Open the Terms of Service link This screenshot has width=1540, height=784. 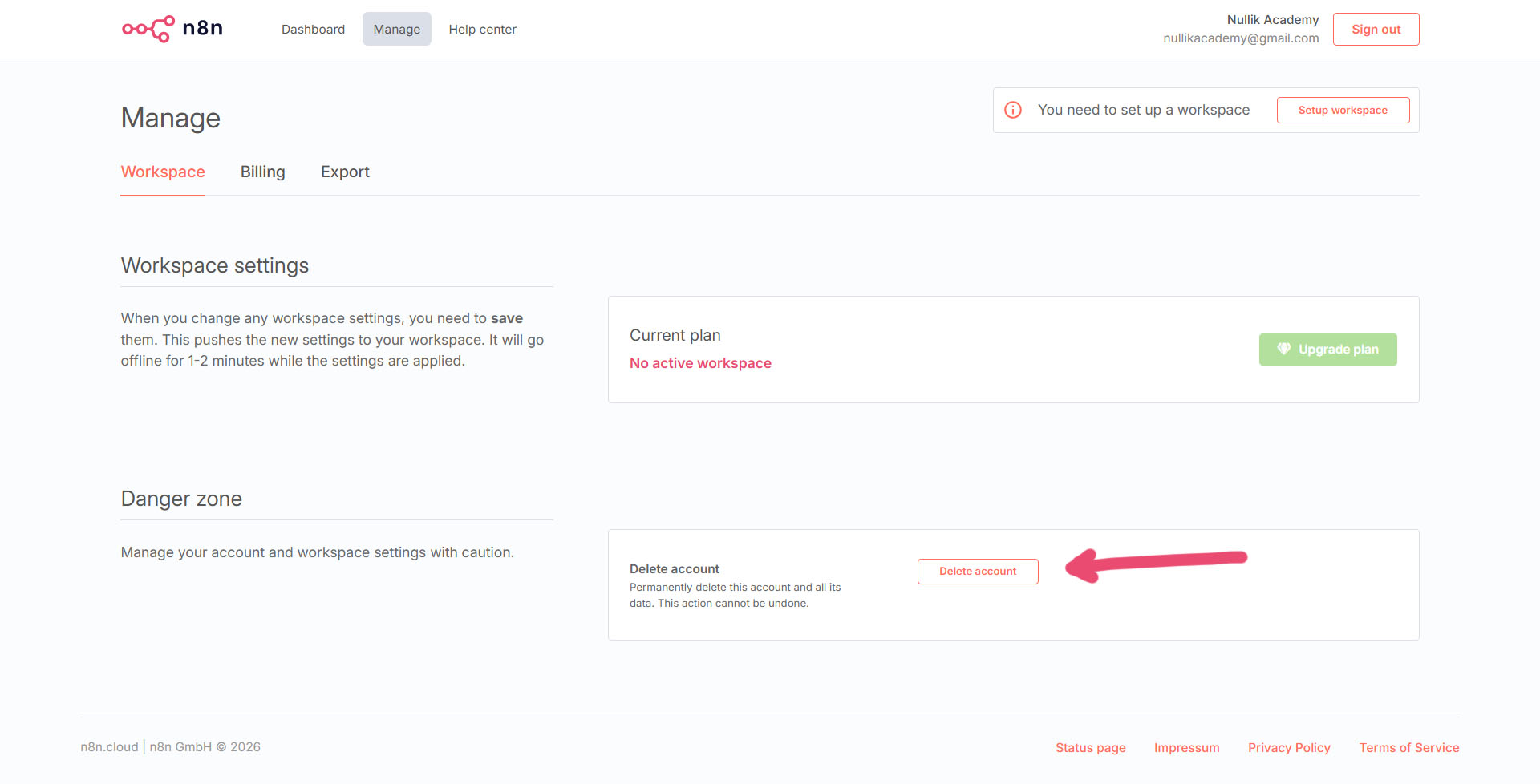1408,747
